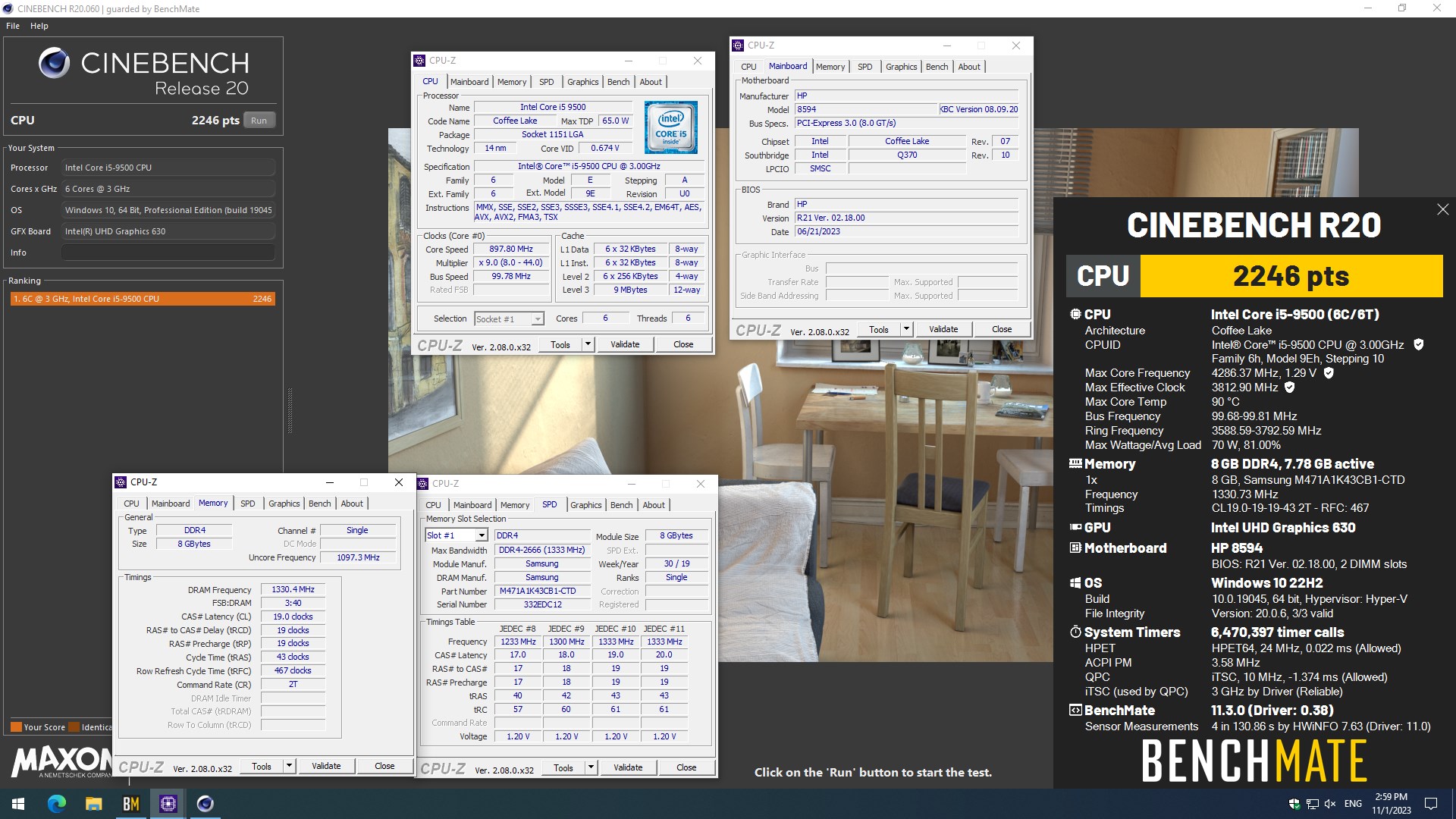1456x819 pixels.
Task: Open the Cinebench File menu
Action: 13,26
